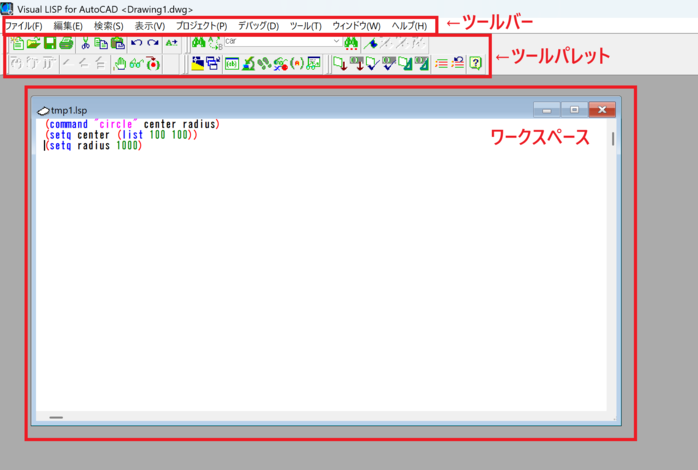
Task: Click the Inspect microscope icon
Action: (248, 64)
